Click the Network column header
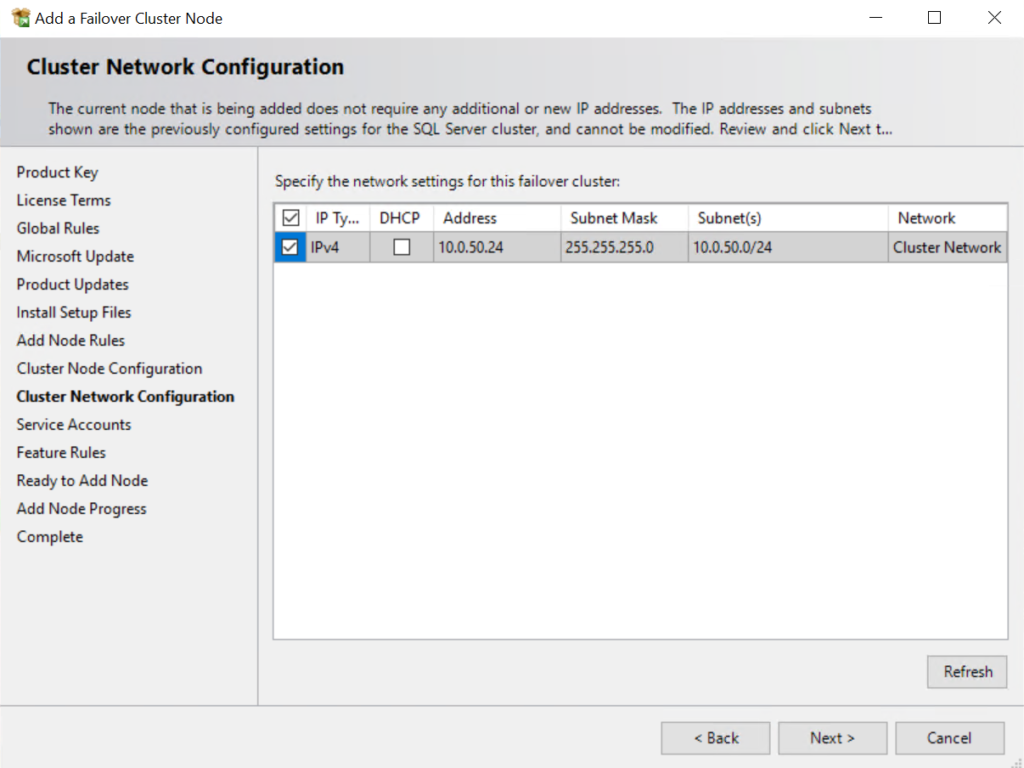Viewport: 1024px width, 768px height. pos(925,217)
